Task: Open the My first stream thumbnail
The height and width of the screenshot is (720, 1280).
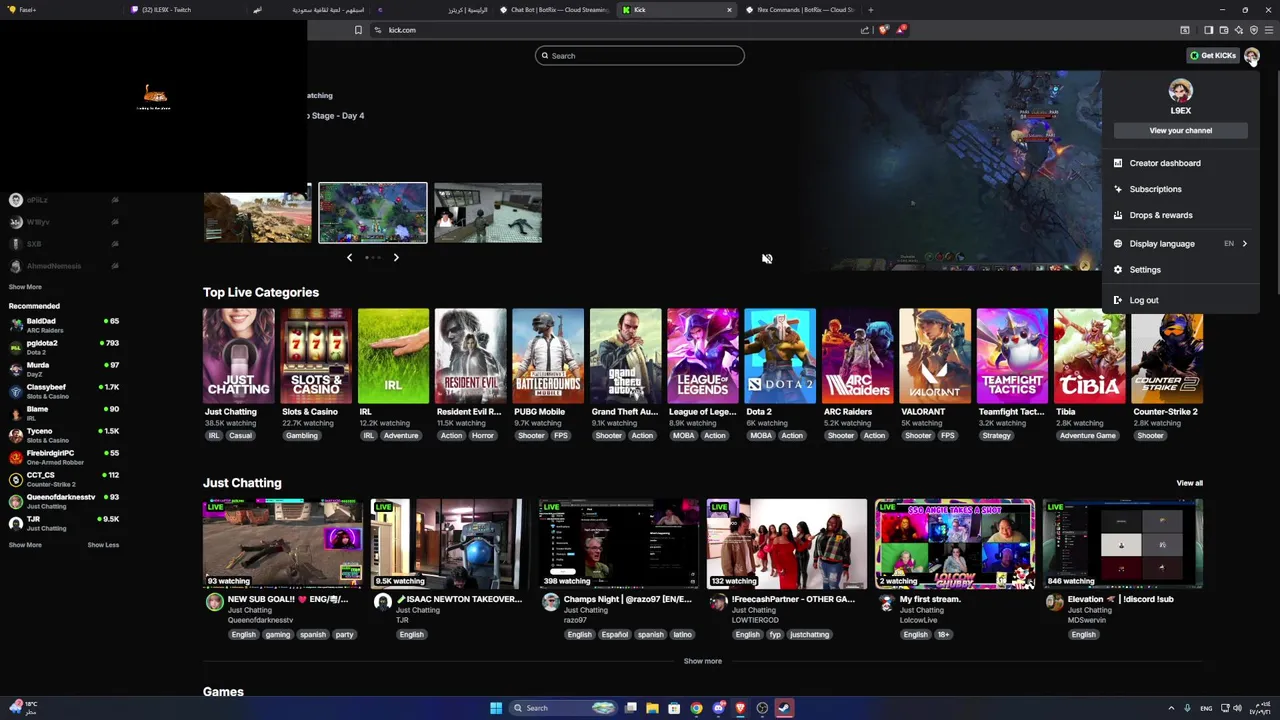Action: [x=955, y=544]
